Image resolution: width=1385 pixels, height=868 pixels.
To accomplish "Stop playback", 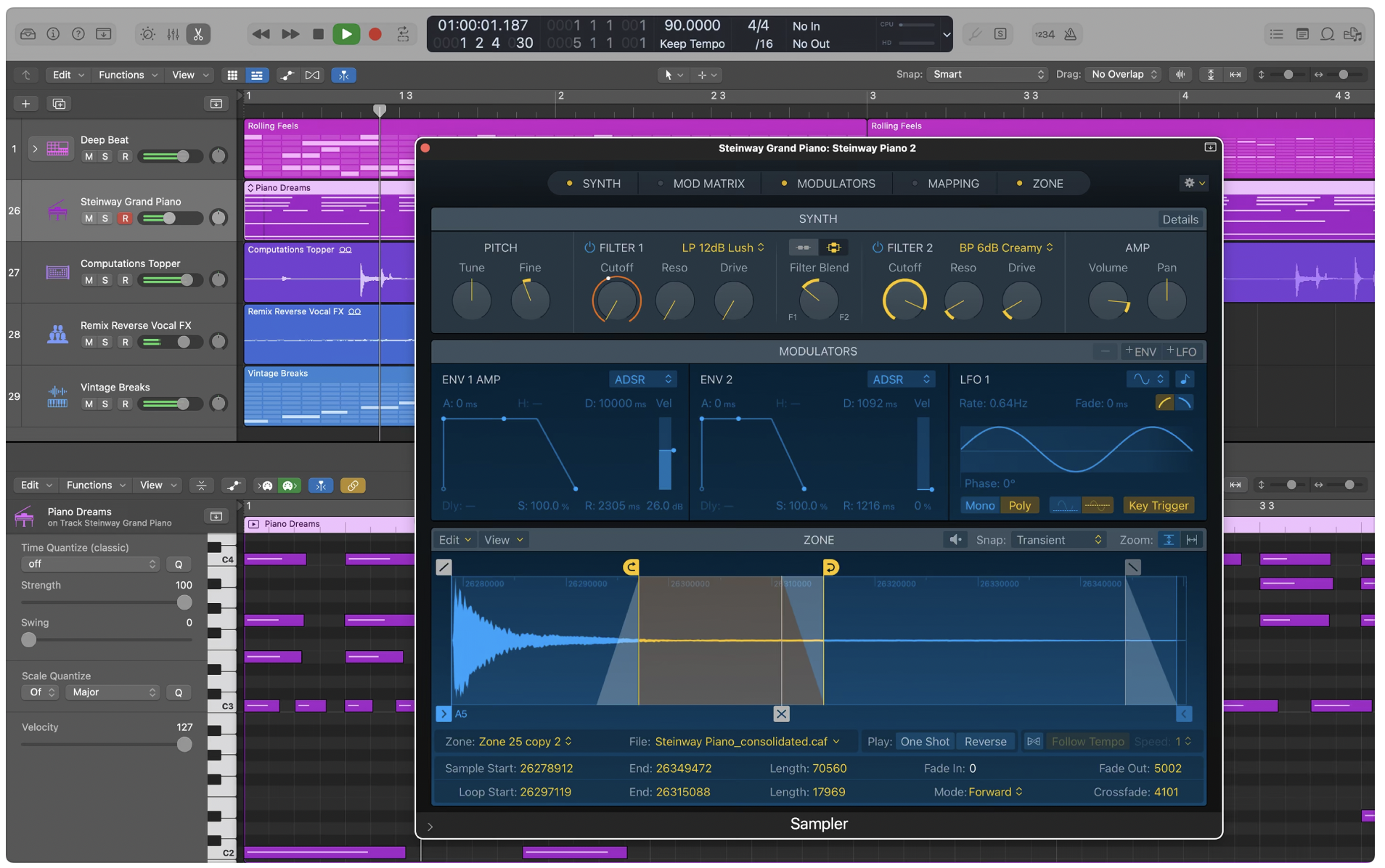I will (x=318, y=34).
